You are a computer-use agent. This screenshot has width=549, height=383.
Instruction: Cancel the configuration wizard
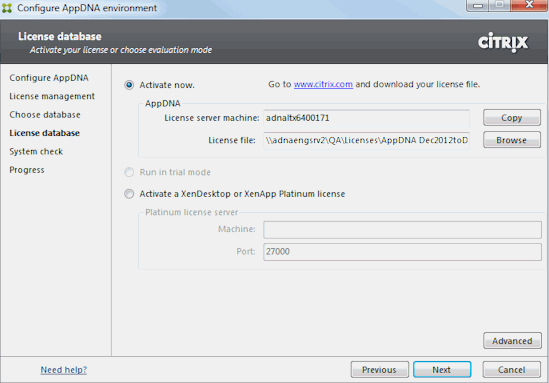click(512, 370)
